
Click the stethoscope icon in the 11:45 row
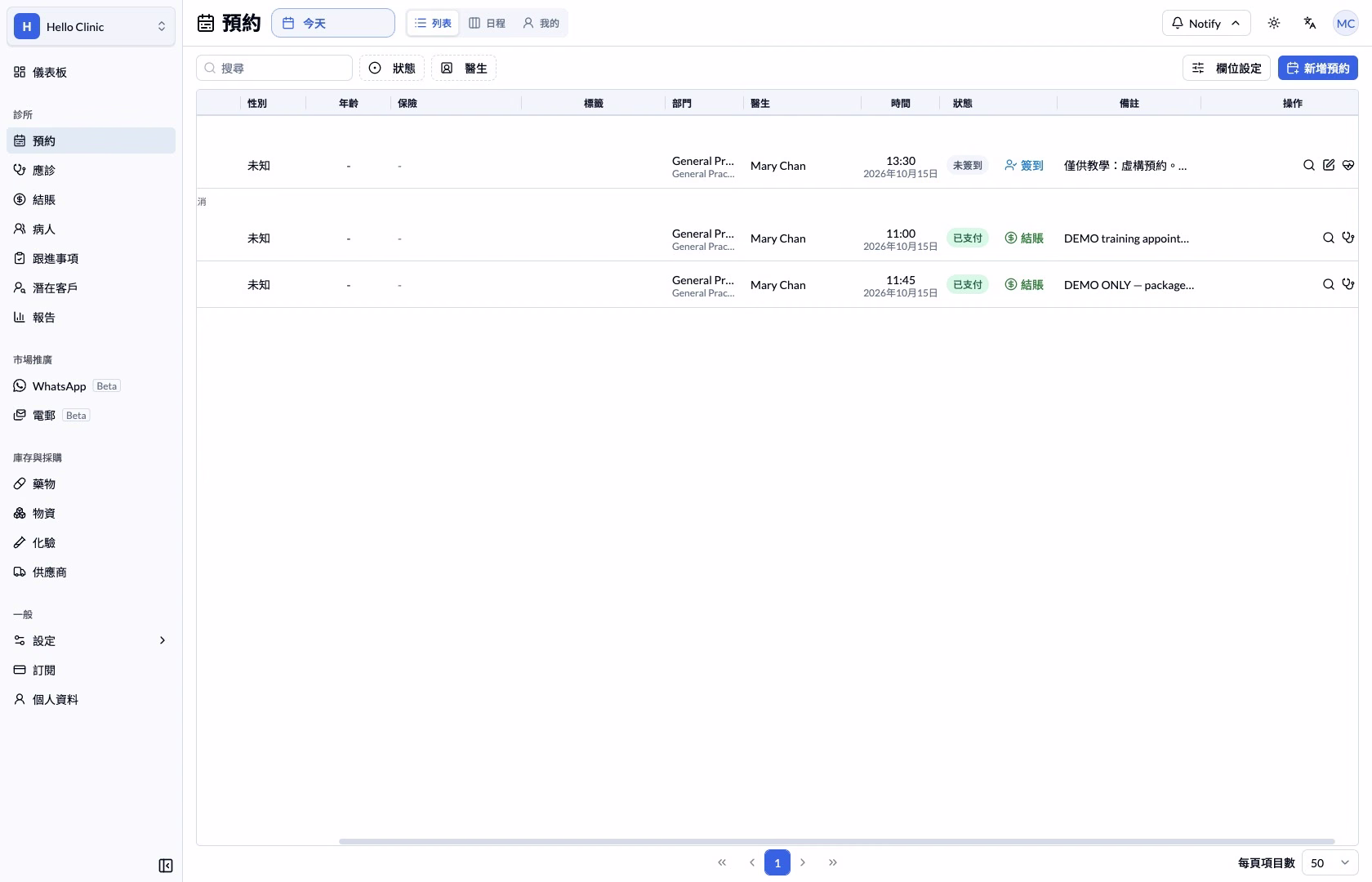pos(1348,284)
